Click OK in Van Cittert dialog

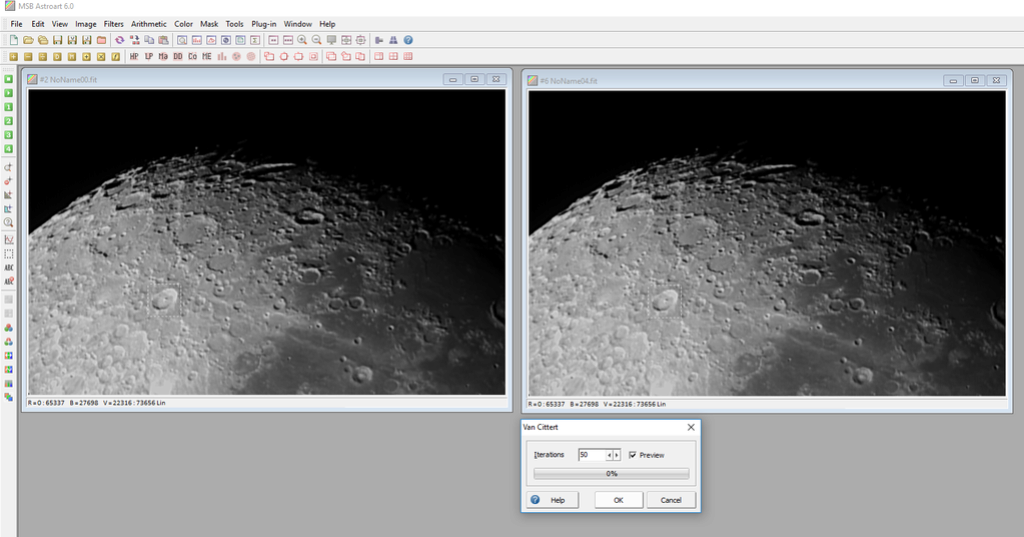coord(618,500)
